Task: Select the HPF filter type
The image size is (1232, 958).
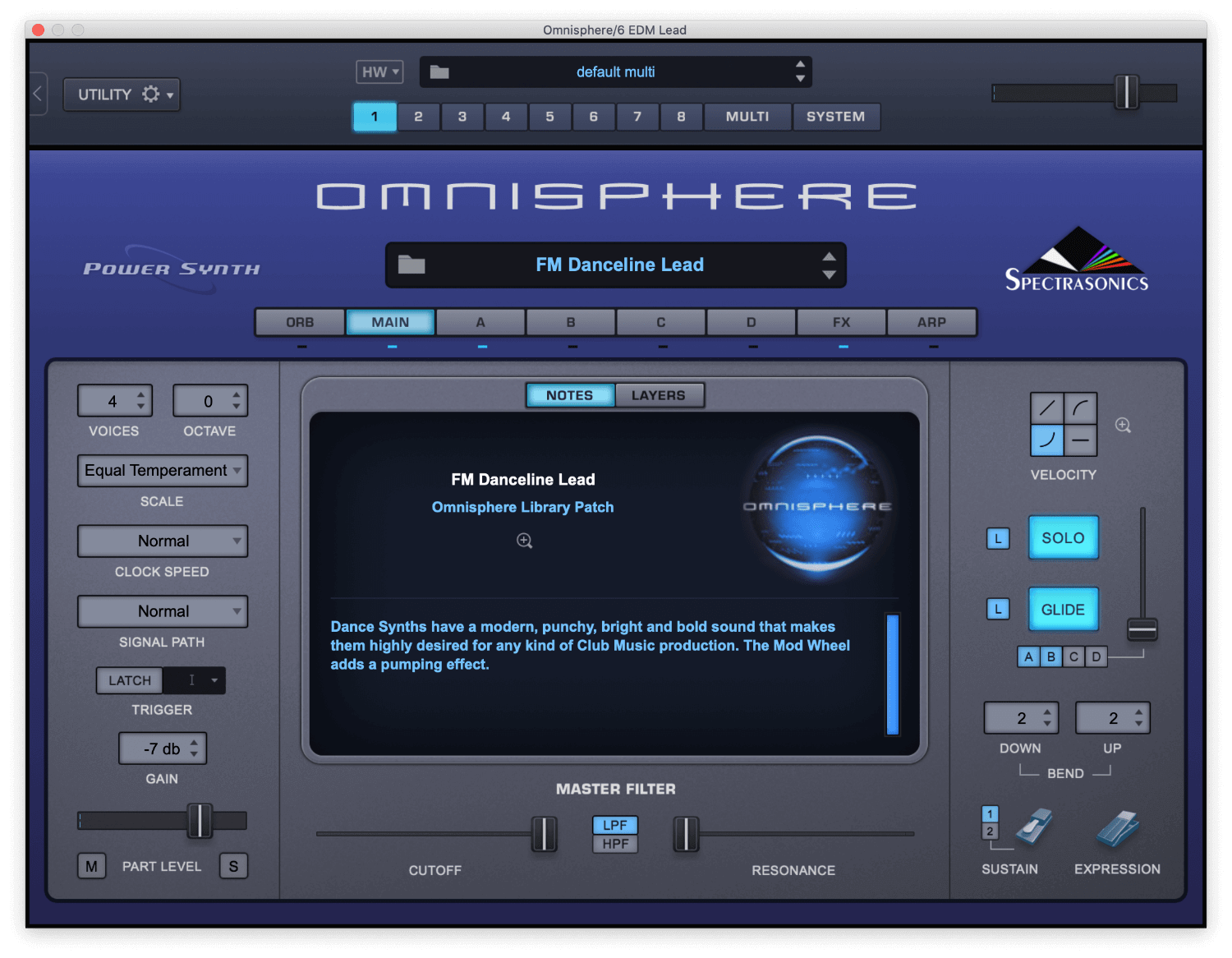Action: [x=615, y=844]
